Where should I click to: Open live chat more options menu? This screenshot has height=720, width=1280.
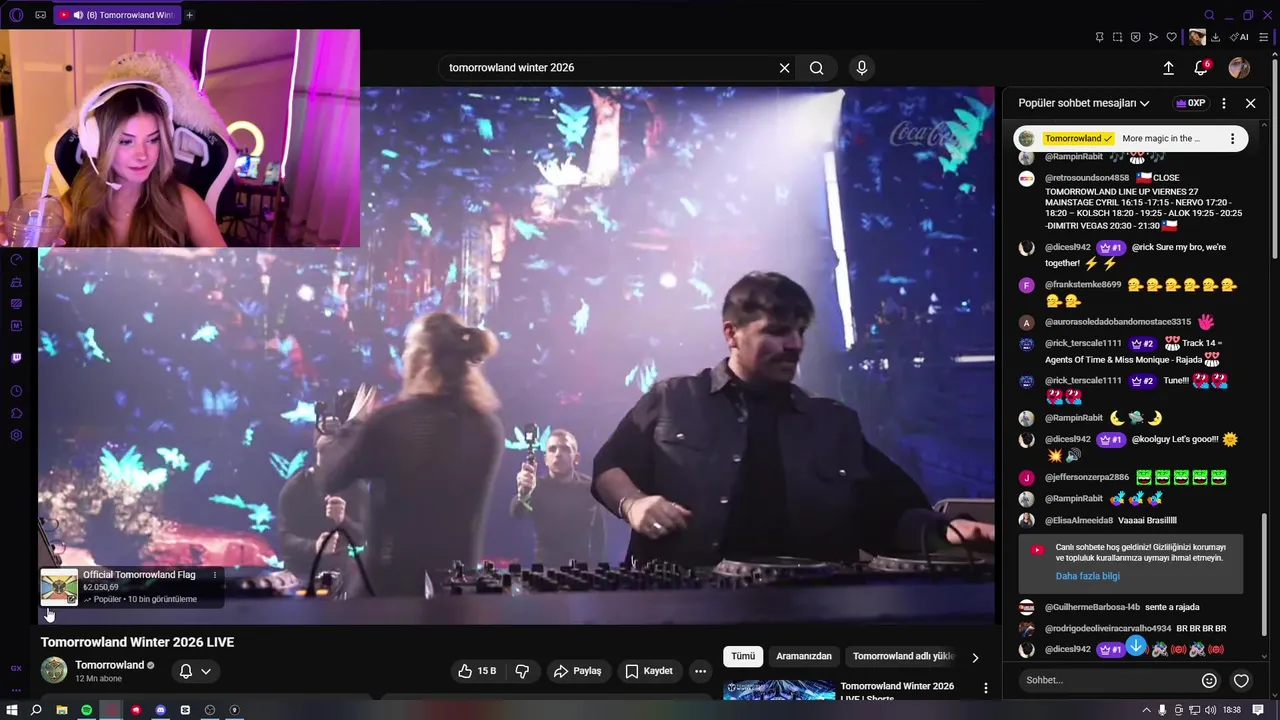(x=1224, y=103)
